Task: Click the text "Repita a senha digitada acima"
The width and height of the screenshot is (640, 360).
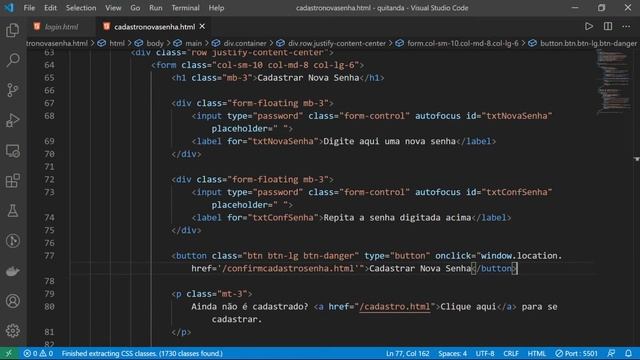Action: (x=397, y=218)
